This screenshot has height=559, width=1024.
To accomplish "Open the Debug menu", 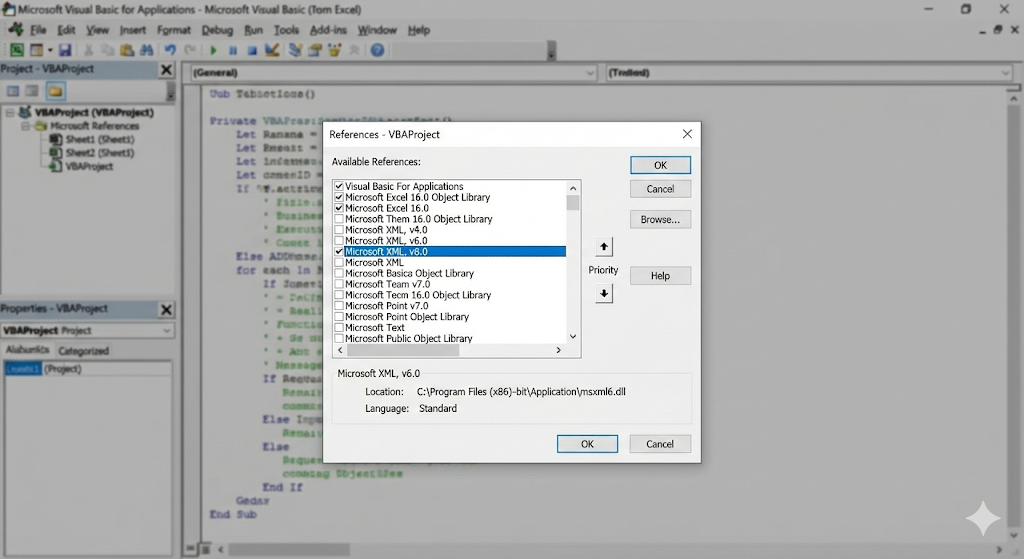I will pyautogui.click(x=217, y=30).
